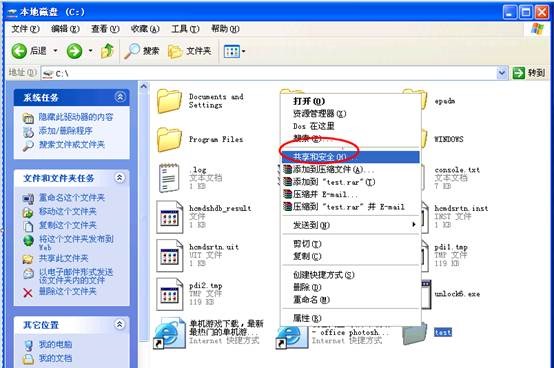This screenshot has width=554, height=368.
Task: Click the left pane scrollbar up arrow
Action: (x=144, y=86)
